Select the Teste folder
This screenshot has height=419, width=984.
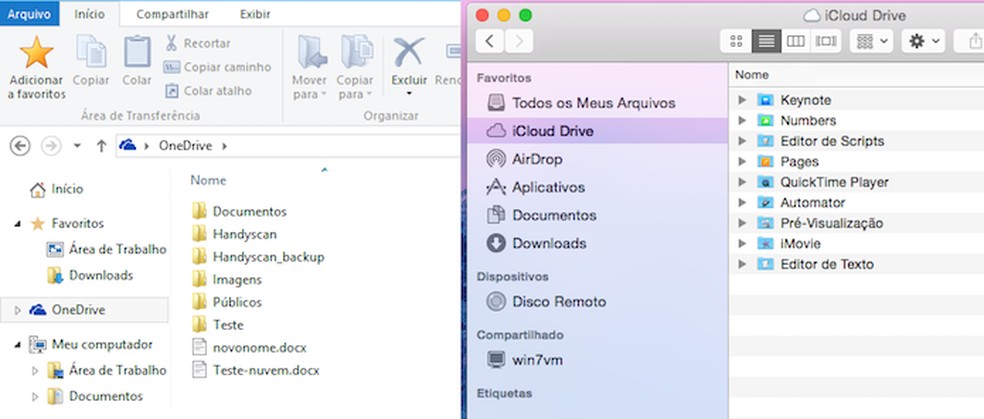point(217,325)
